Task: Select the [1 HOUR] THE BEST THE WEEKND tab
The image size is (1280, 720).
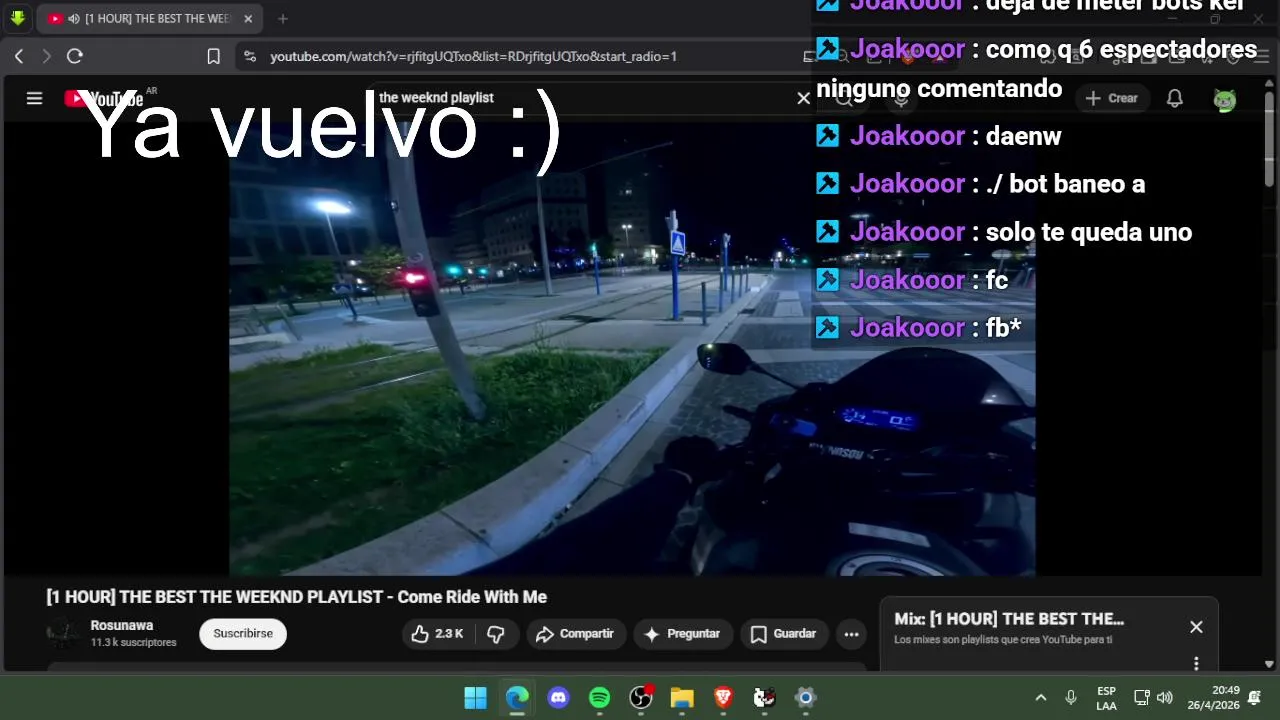Action: coord(148,18)
